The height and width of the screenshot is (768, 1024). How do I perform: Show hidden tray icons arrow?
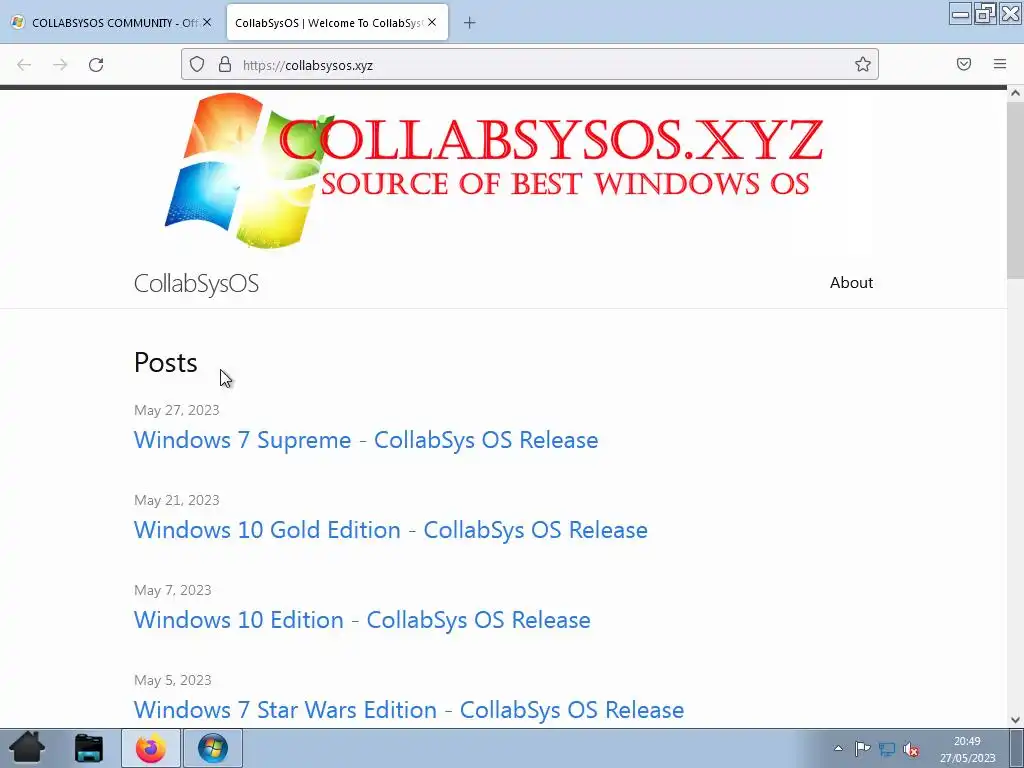[x=839, y=748]
